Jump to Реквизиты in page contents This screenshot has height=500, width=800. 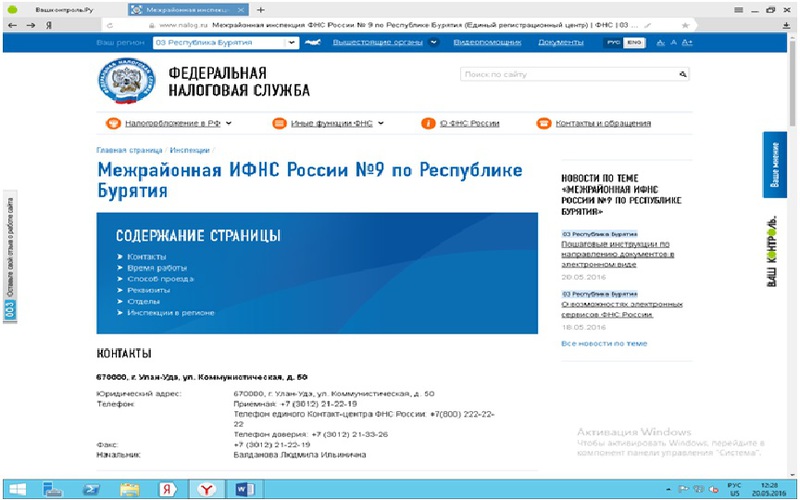pyautogui.click(x=148, y=290)
